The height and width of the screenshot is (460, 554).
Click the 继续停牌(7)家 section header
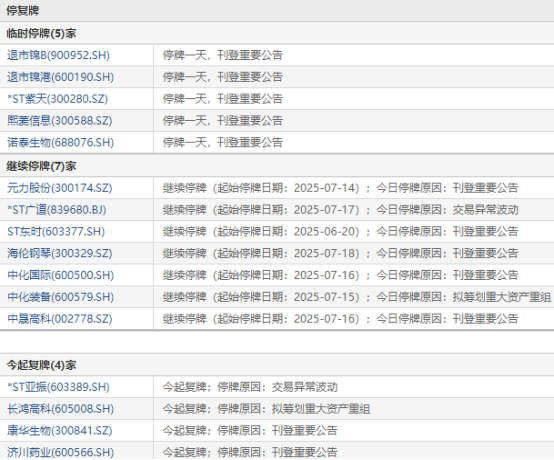[277, 166]
